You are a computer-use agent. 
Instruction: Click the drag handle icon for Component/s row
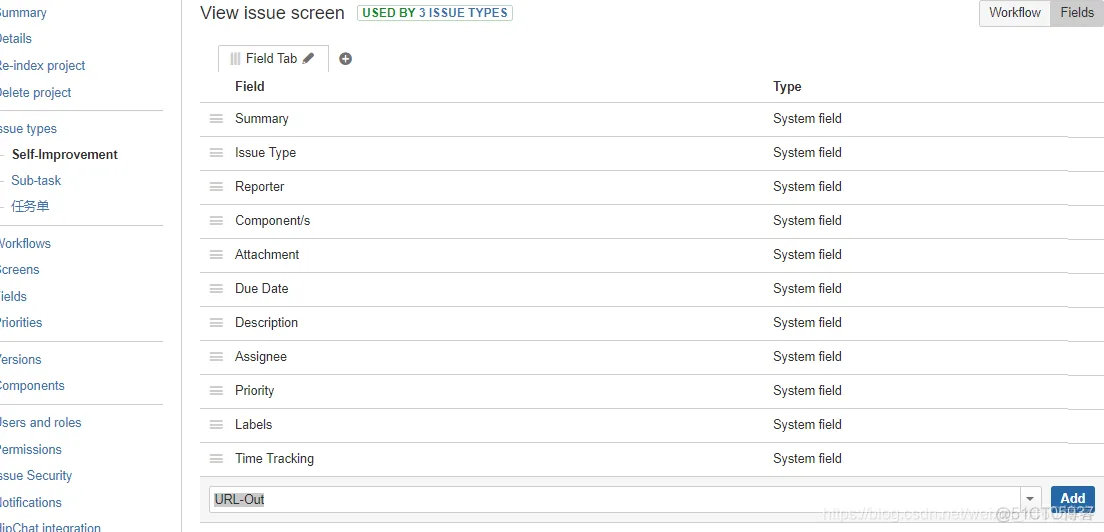(216, 220)
